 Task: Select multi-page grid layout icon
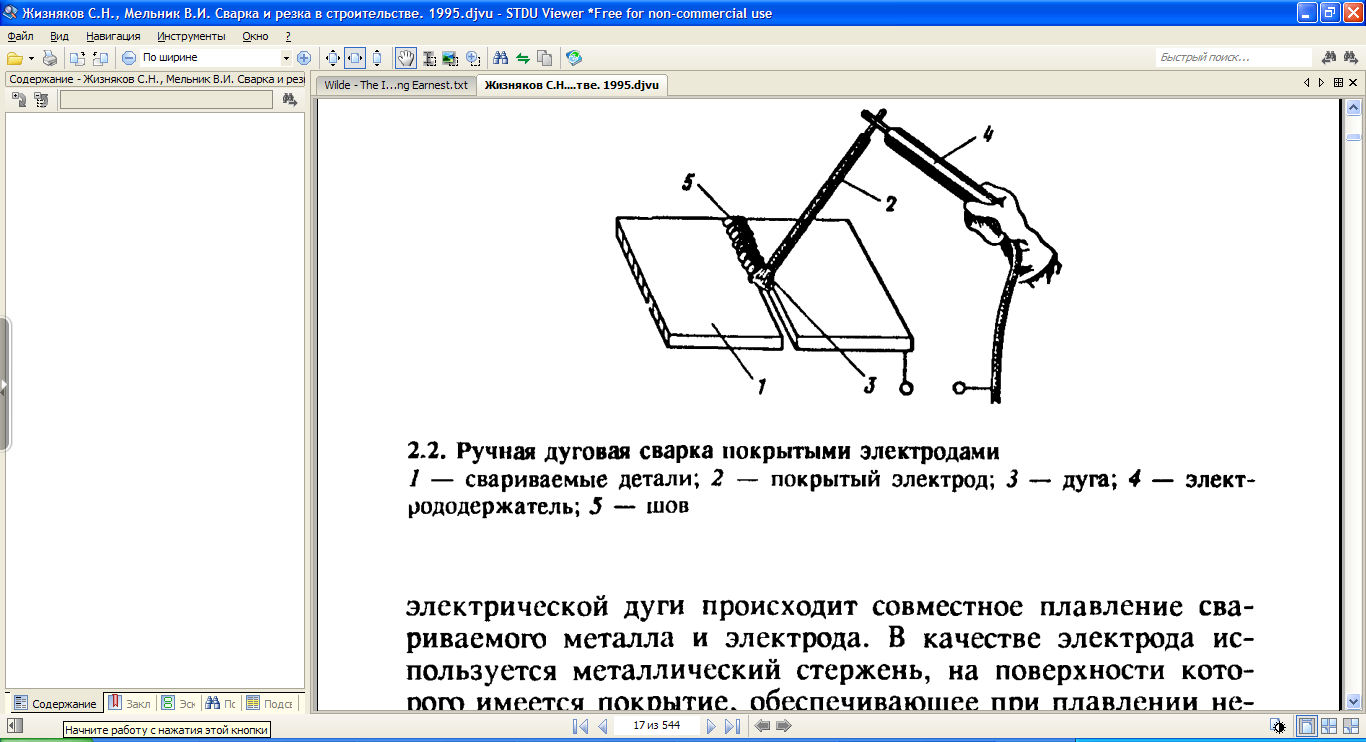click(1350, 726)
